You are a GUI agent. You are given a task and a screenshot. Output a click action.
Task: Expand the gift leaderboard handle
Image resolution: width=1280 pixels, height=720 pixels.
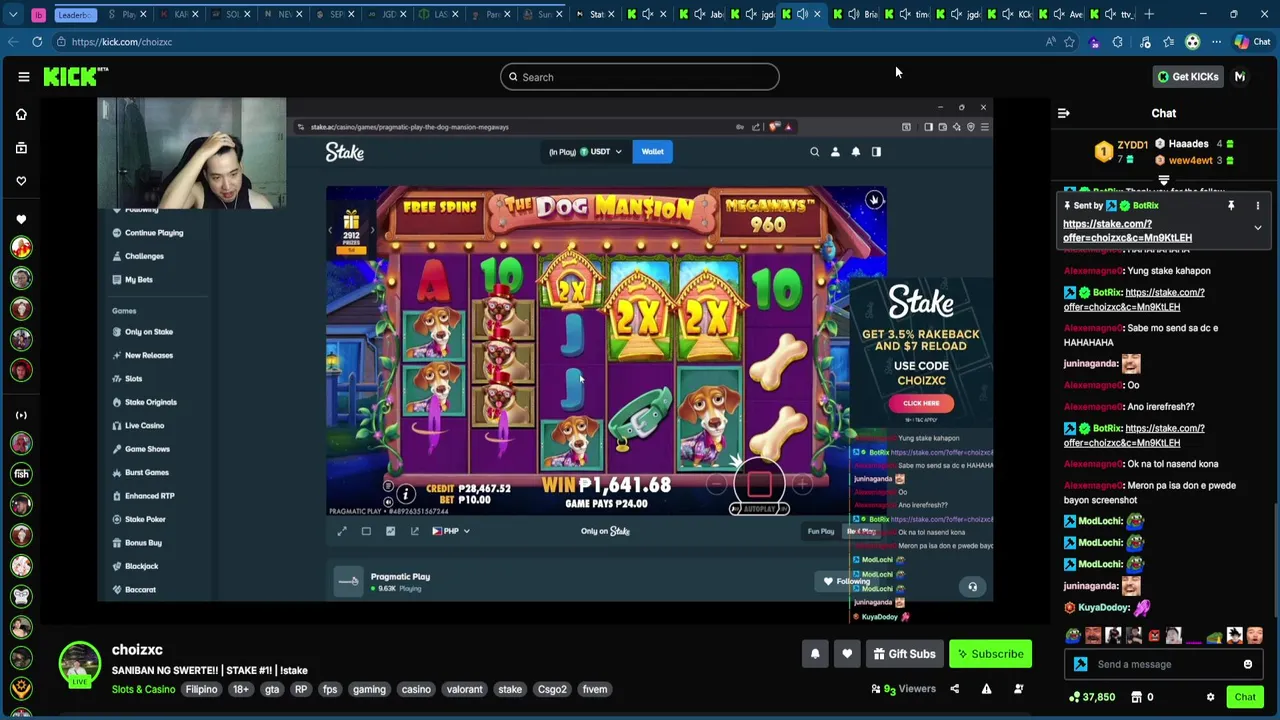coord(1164,181)
